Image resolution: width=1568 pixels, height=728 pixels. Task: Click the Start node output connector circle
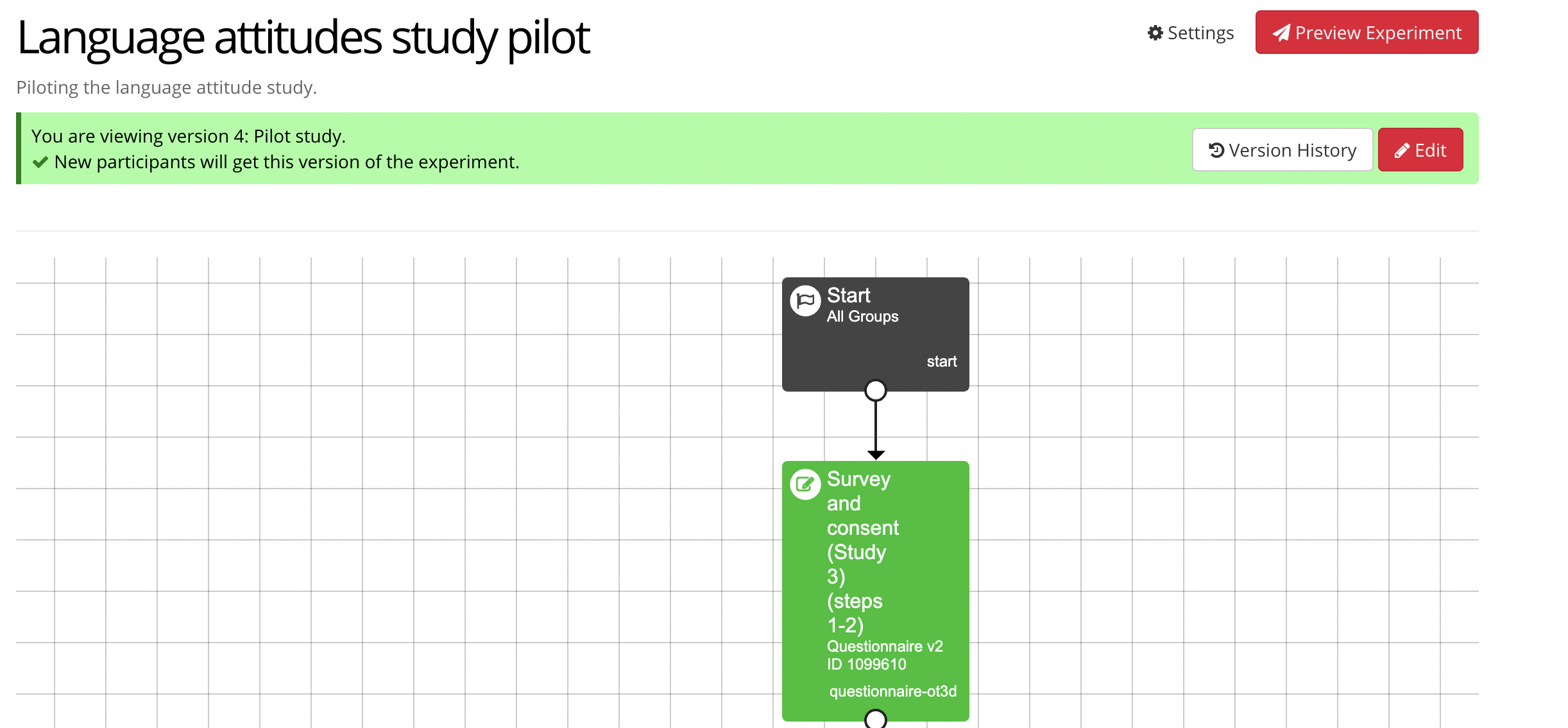(x=875, y=390)
